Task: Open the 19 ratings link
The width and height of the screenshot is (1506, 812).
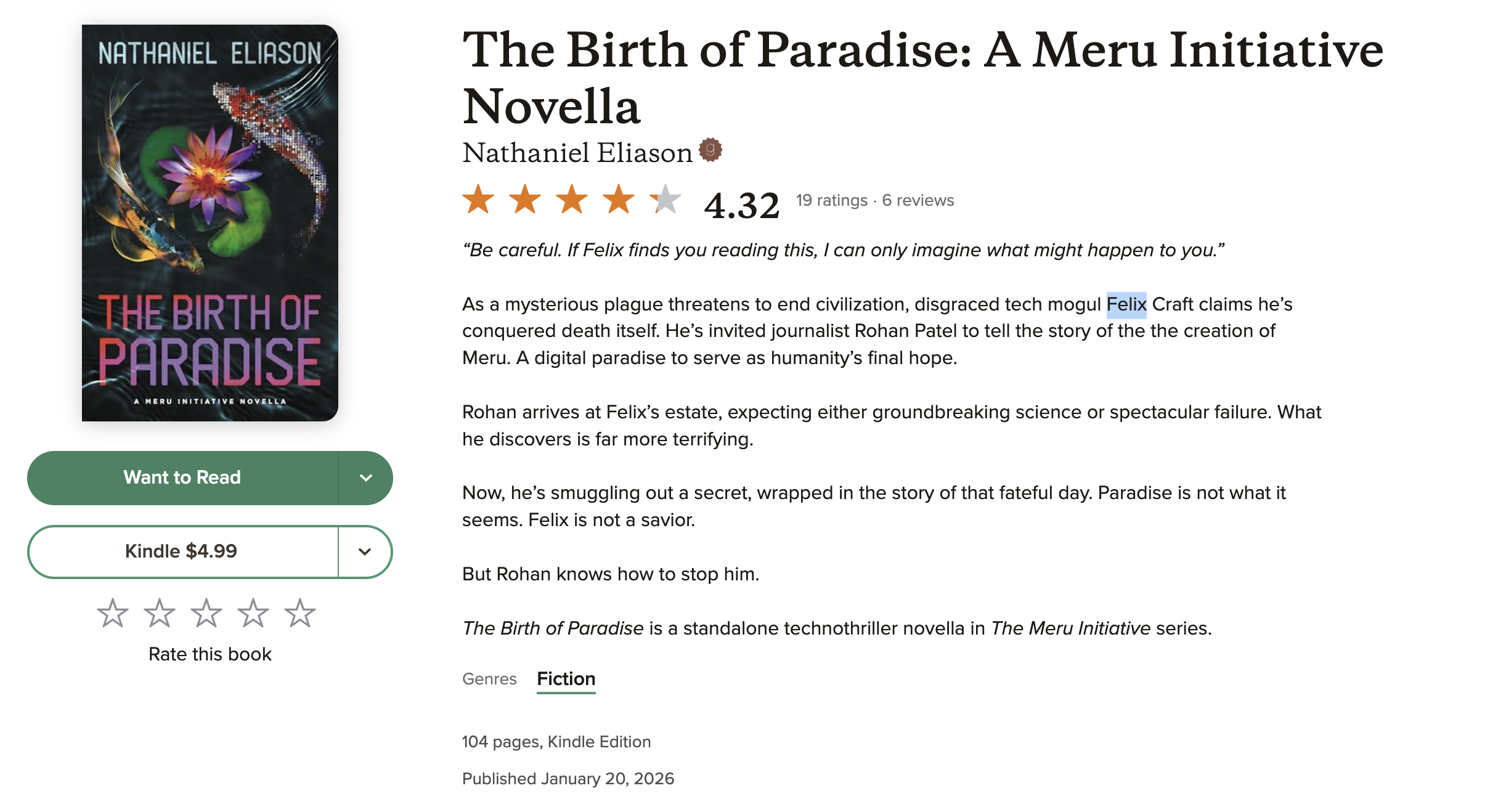Action: [x=831, y=200]
